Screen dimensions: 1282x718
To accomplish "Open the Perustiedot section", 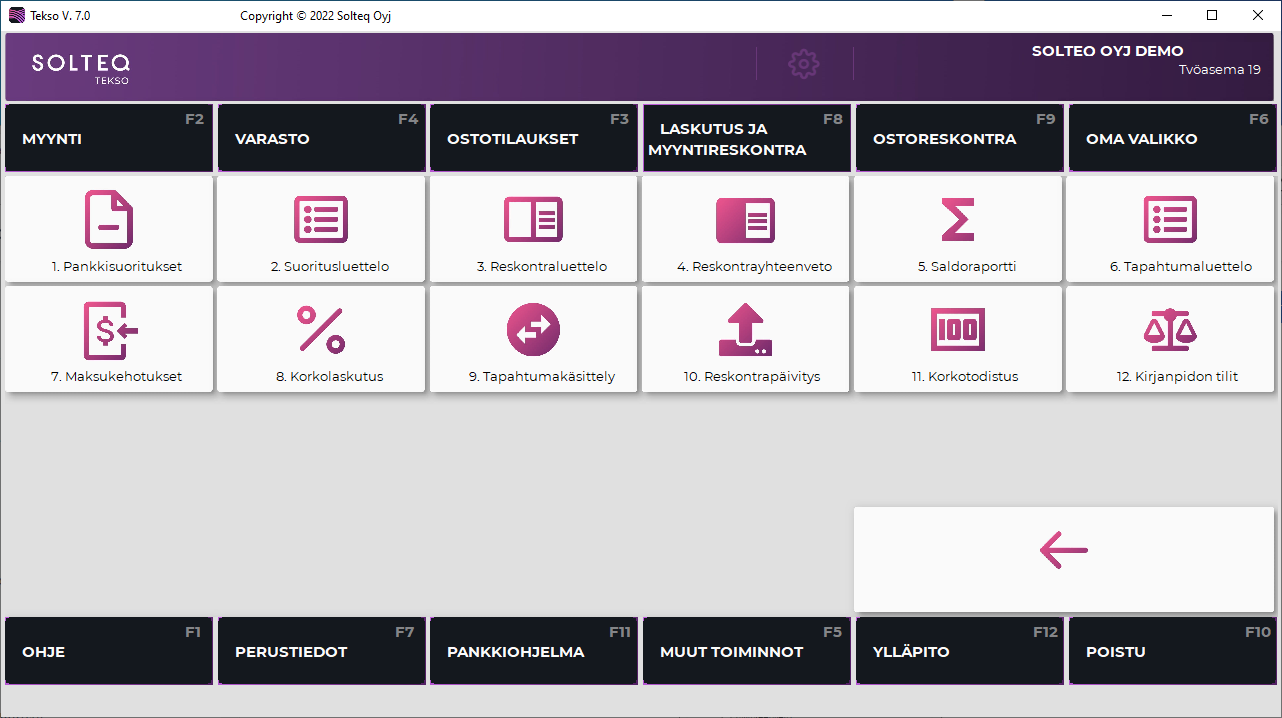I will [x=321, y=651].
